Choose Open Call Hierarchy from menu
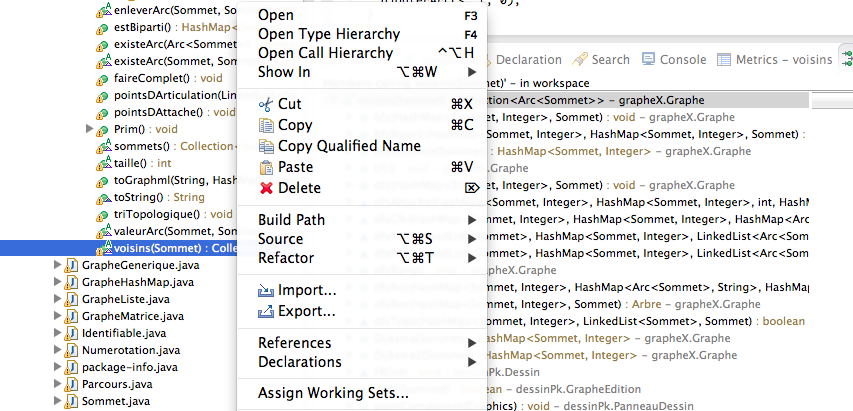 pyautogui.click(x=325, y=53)
